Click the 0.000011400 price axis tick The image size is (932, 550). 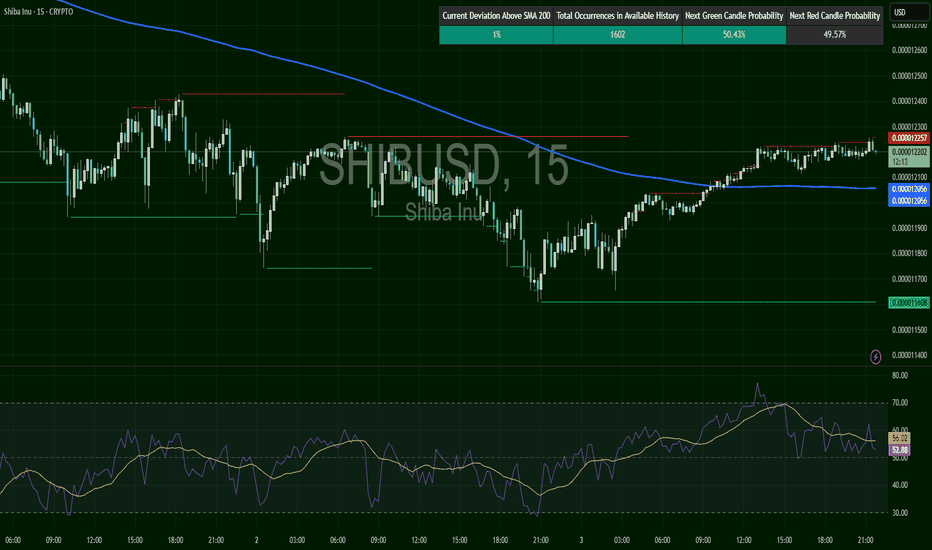909,356
